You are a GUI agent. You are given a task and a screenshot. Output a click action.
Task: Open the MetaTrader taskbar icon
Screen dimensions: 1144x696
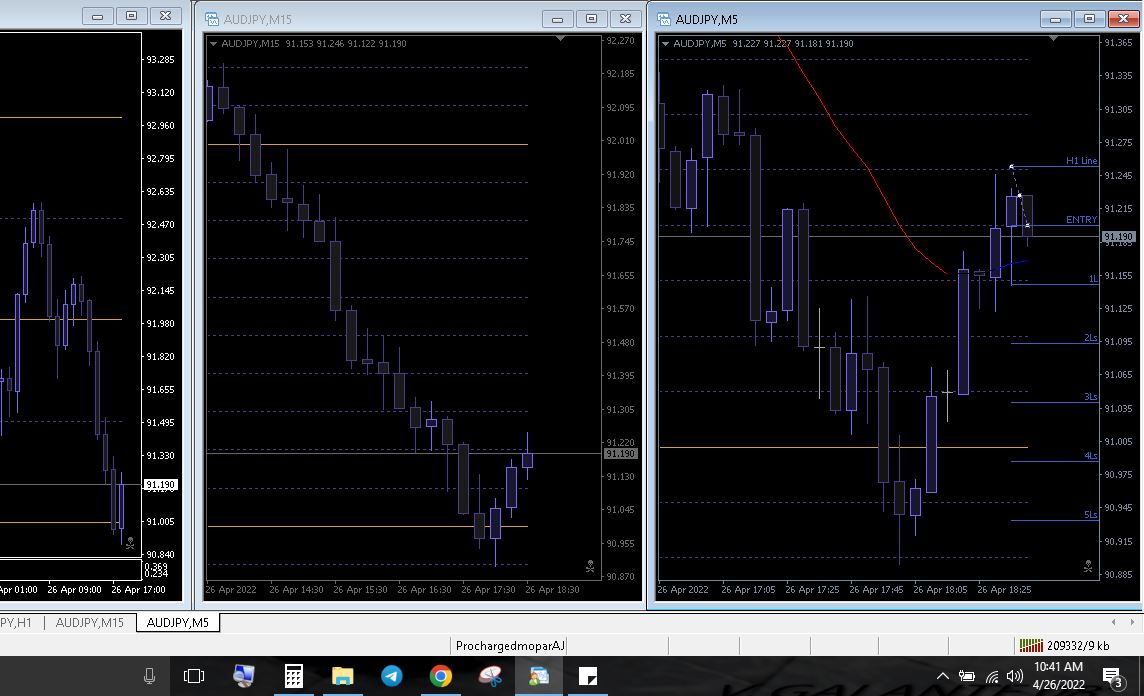(x=539, y=676)
